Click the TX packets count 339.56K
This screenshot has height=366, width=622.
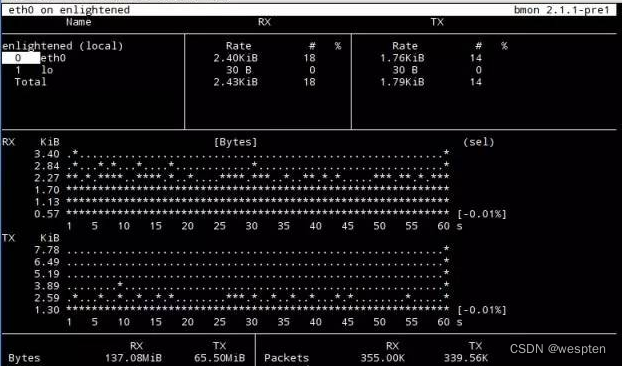pyautogui.click(x=466, y=358)
